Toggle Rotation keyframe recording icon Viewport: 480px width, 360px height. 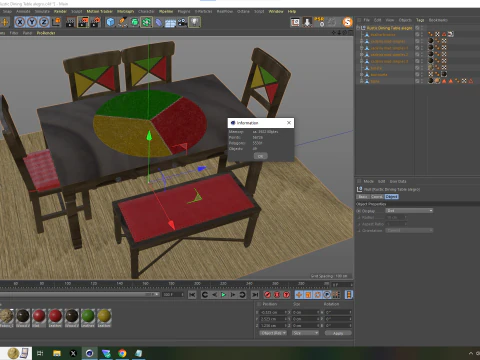[x=318, y=295]
